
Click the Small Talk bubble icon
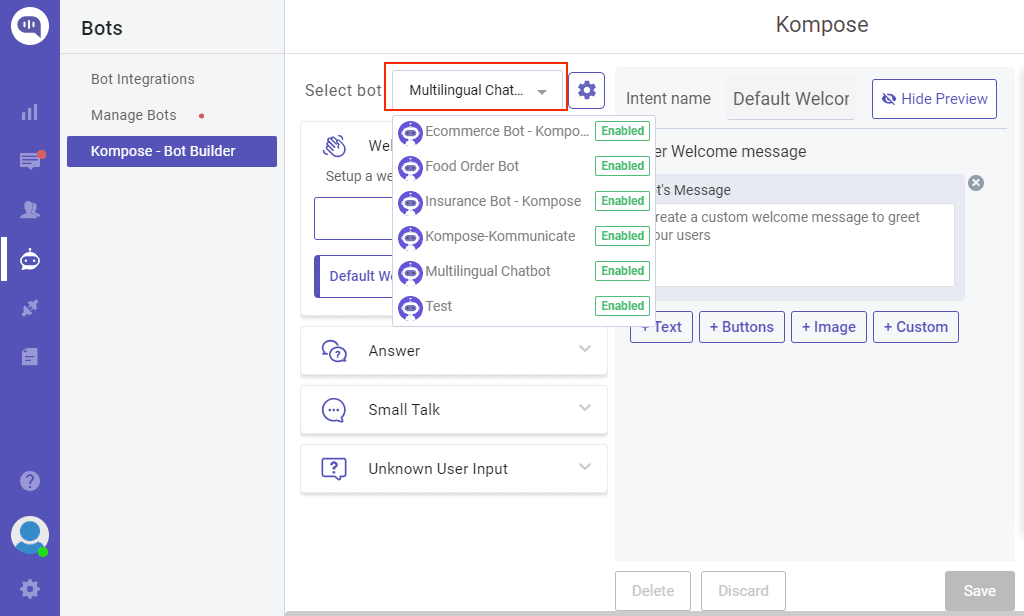pos(334,410)
